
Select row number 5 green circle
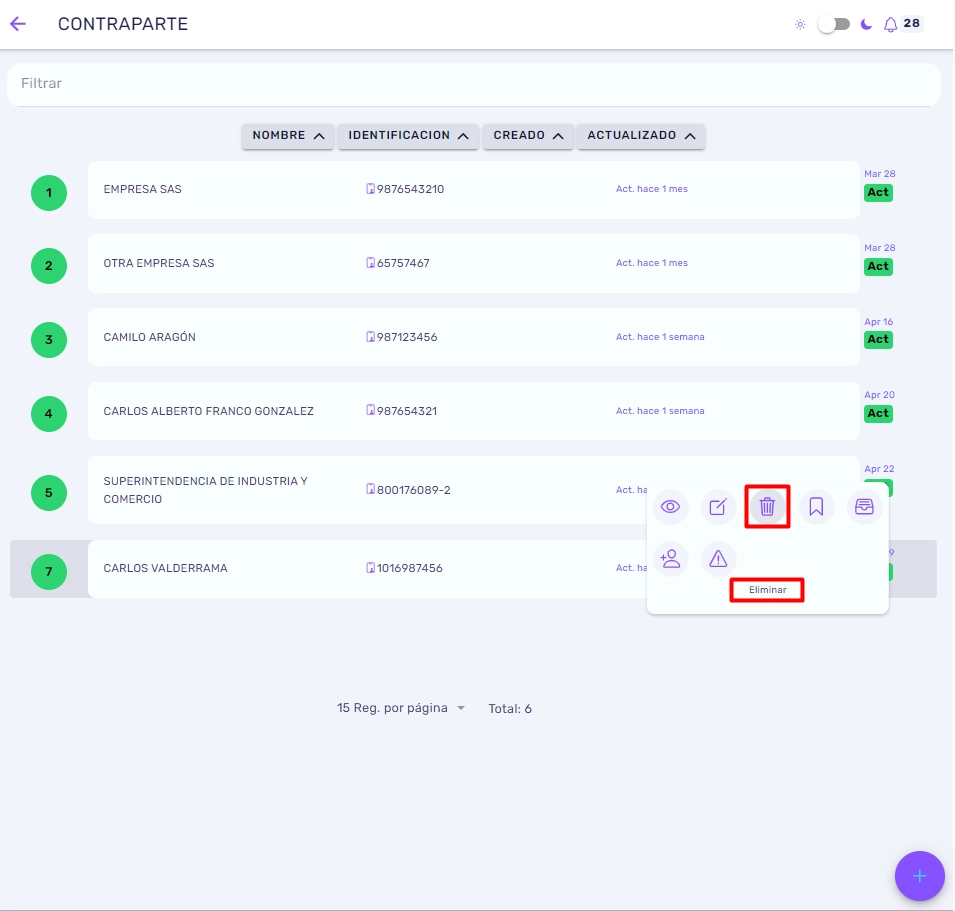[49, 493]
